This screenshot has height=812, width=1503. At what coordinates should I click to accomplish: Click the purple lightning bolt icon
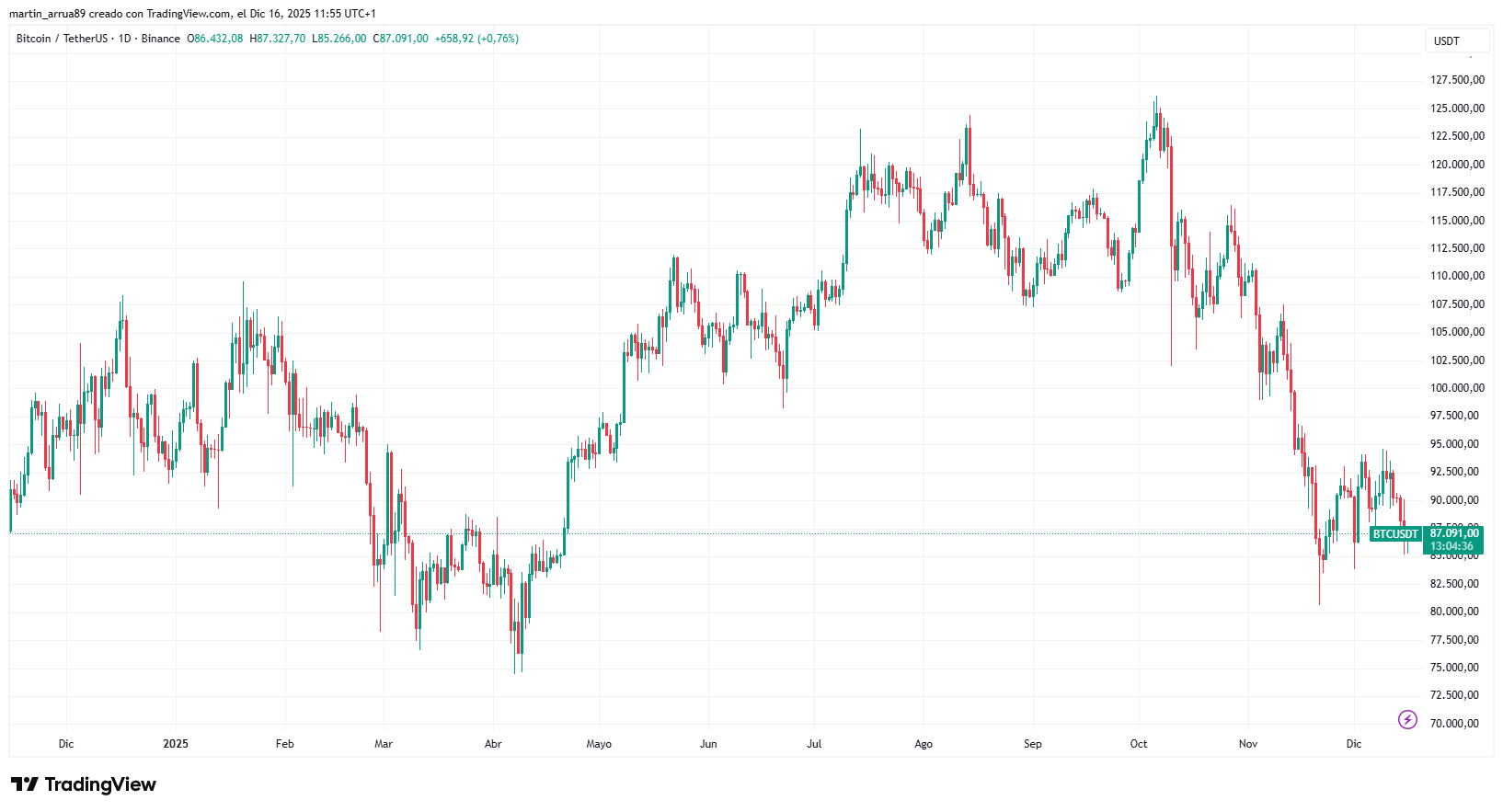point(1407,719)
